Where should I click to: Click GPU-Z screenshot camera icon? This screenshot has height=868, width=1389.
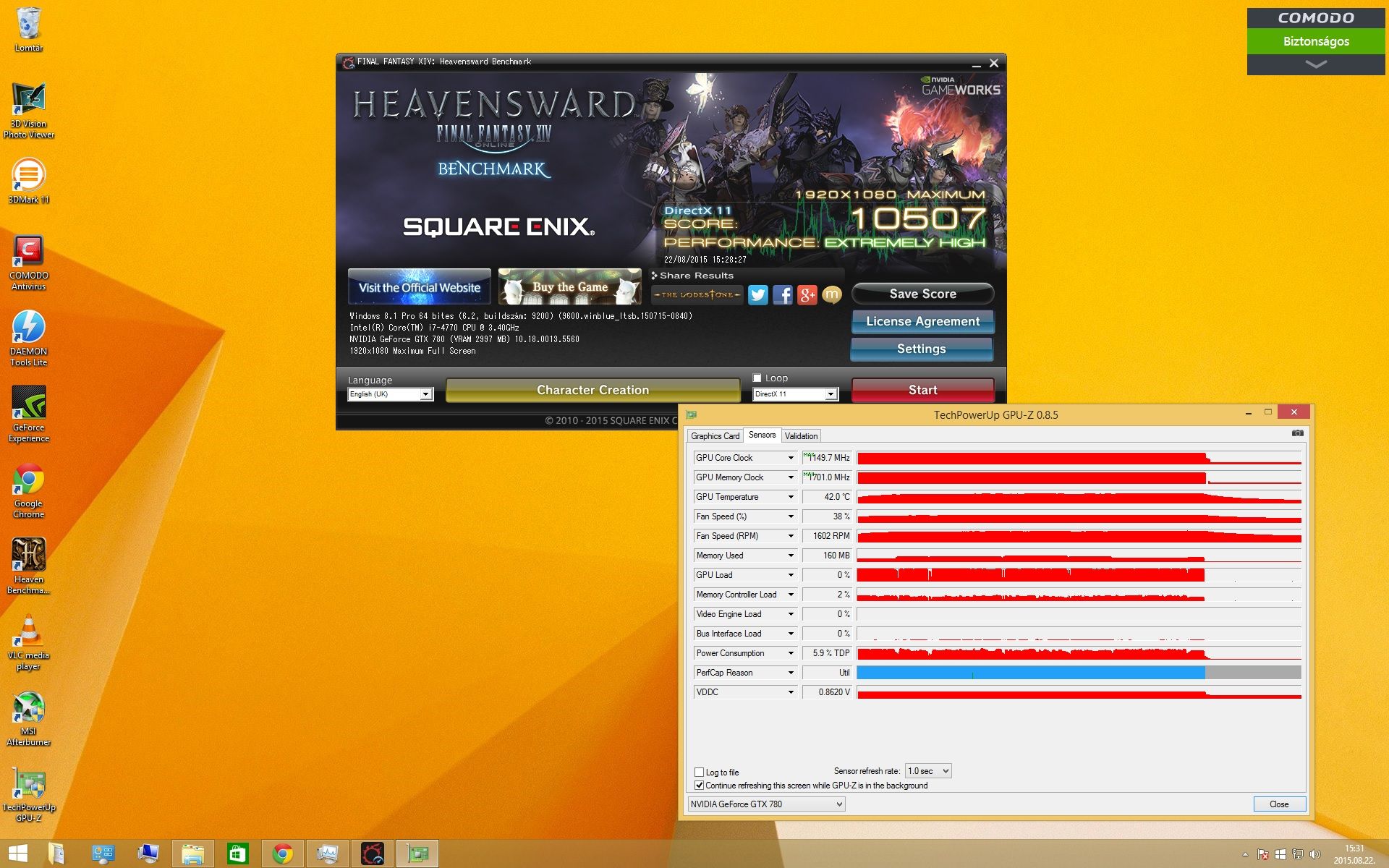tap(1297, 433)
